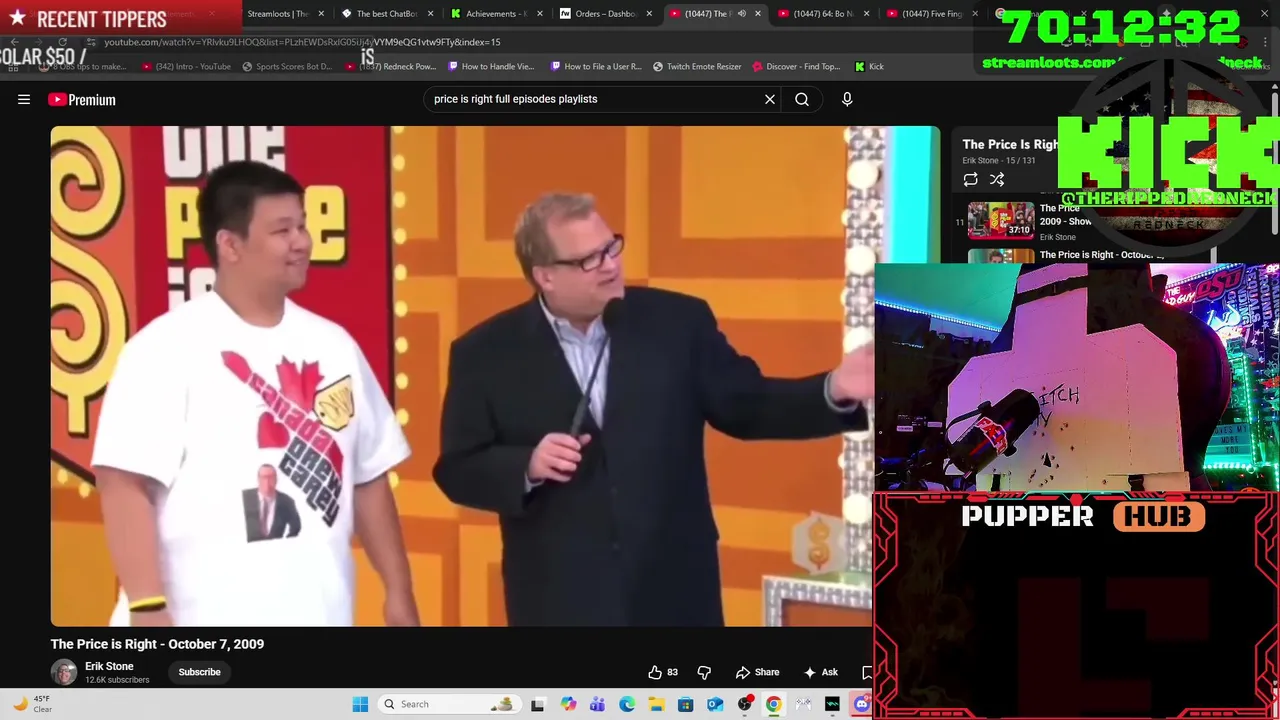Image resolution: width=1280 pixels, height=720 pixels.
Task: Run search with the magnifier button
Action: (802, 99)
